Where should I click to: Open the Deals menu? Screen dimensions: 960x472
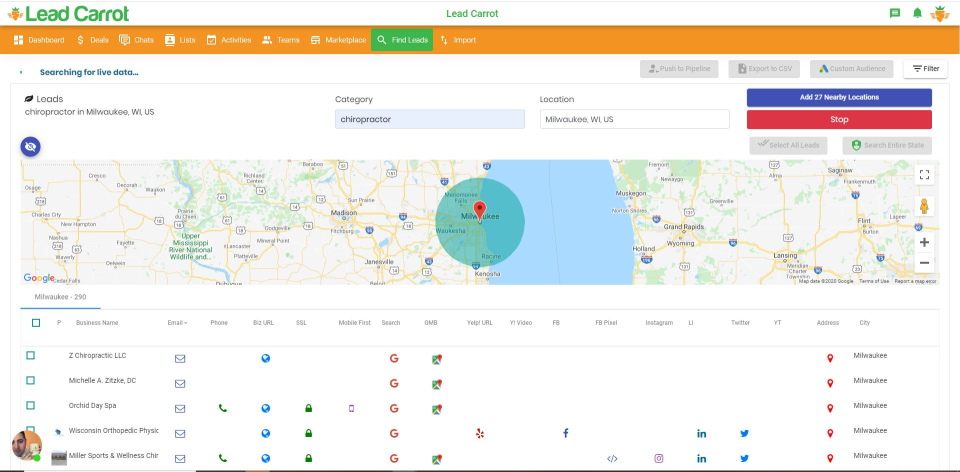click(92, 40)
